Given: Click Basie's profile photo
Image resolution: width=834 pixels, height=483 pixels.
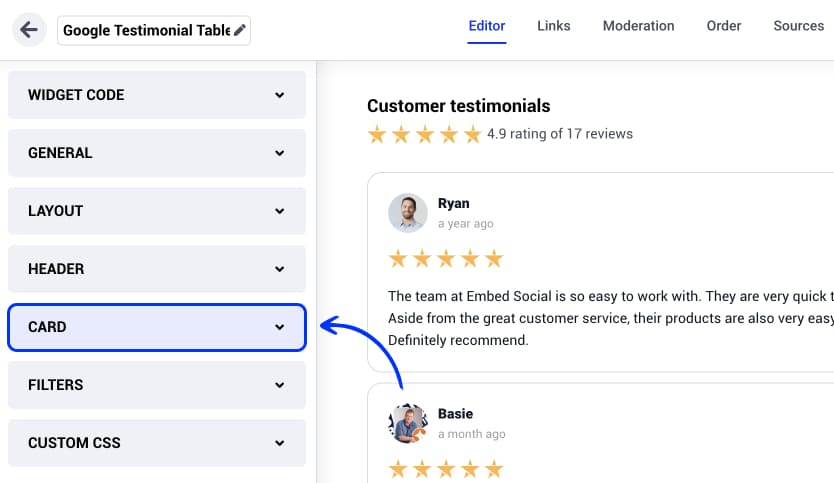Looking at the screenshot, I should 408,423.
